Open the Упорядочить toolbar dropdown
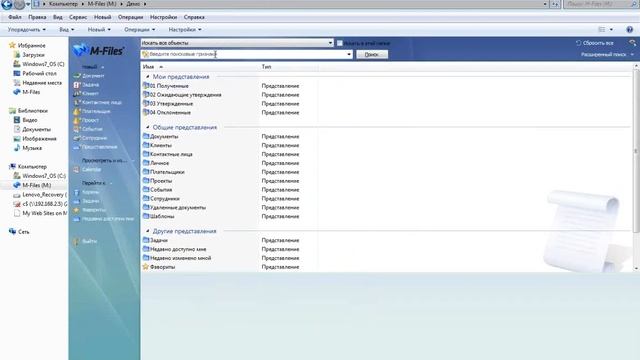This screenshot has width=640, height=360. [x=27, y=29]
